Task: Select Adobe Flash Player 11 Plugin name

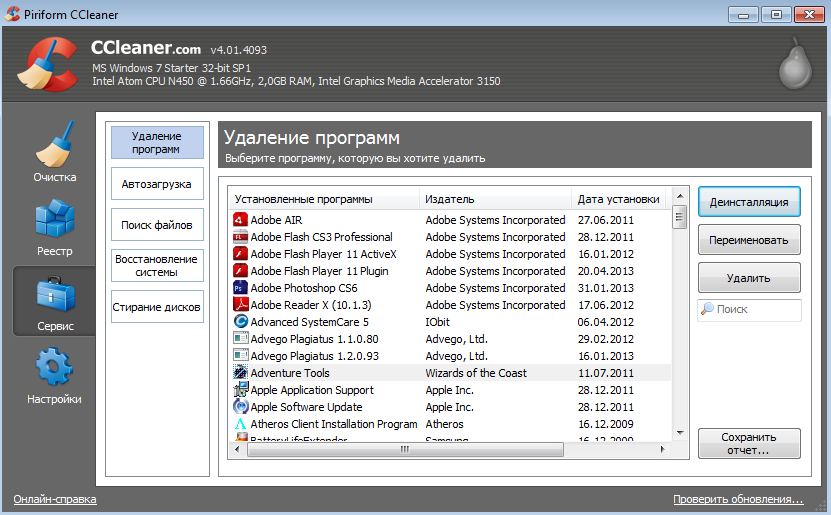Action: (320, 271)
